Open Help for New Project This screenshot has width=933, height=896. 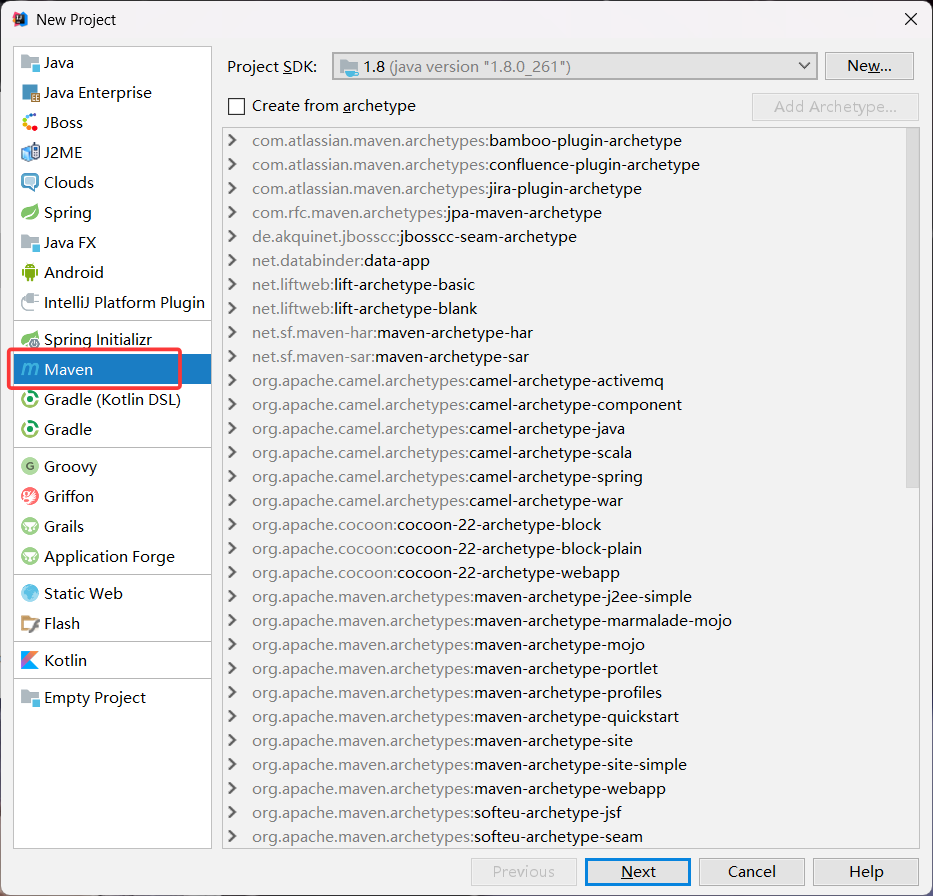tap(866, 872)
